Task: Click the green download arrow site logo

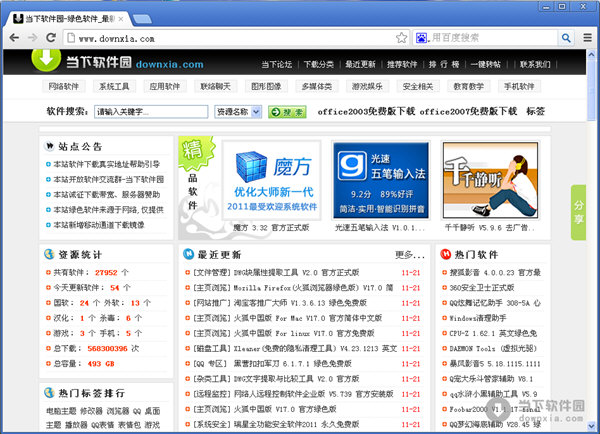Action: [x=46, y=59]
